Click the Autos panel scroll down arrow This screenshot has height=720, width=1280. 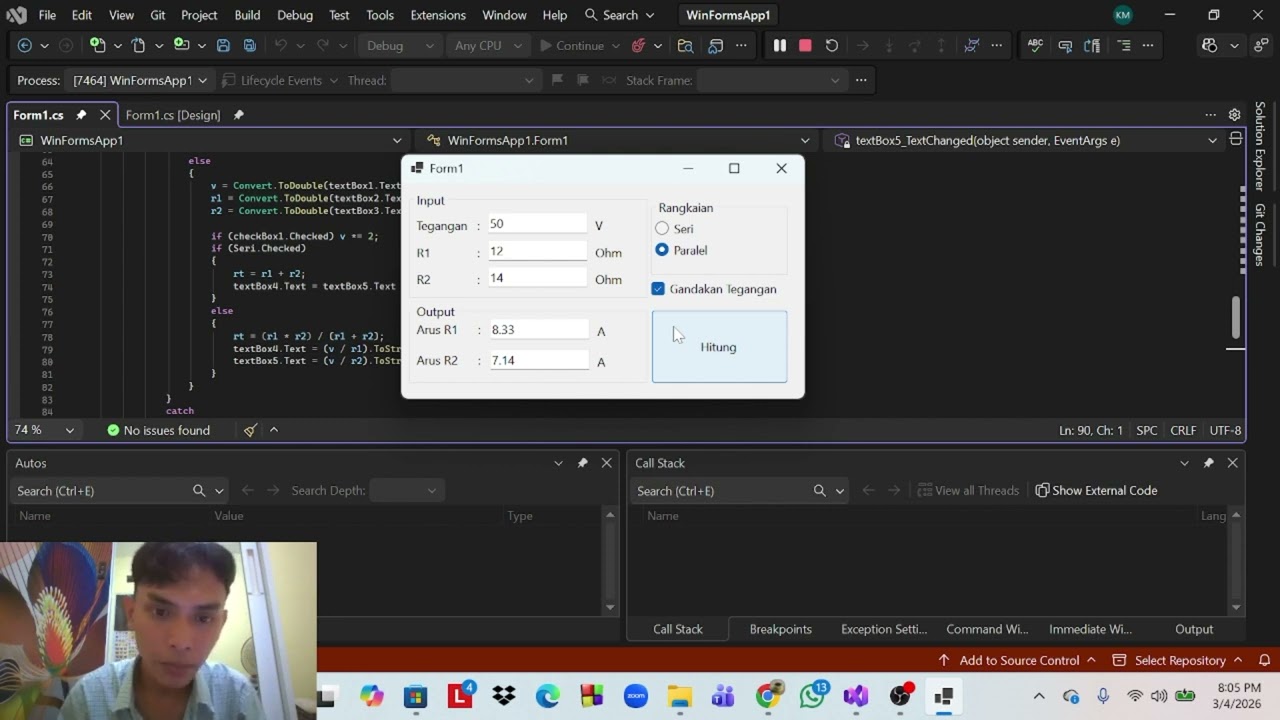(610, 607)
